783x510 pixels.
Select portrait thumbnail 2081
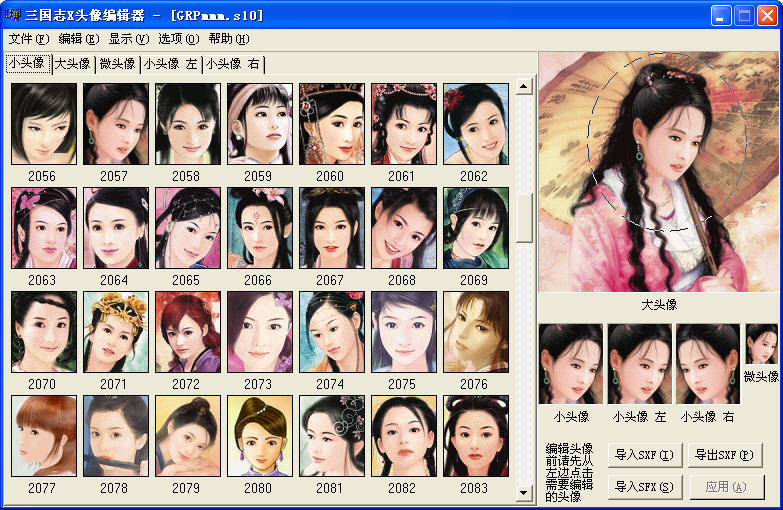pyautogui.click(x=332, y=436)
